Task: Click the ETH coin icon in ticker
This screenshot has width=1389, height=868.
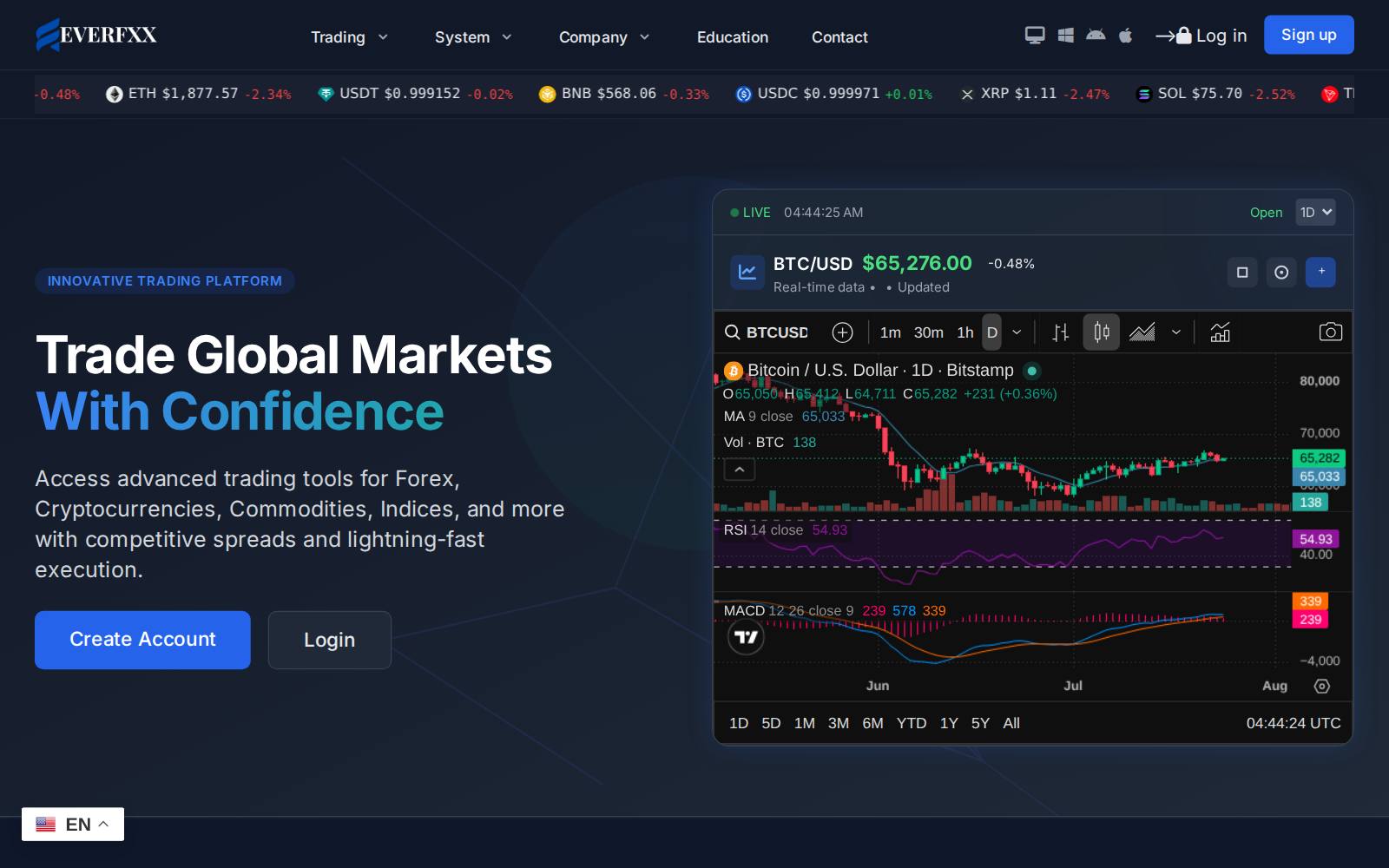Action: coord(115,94)
